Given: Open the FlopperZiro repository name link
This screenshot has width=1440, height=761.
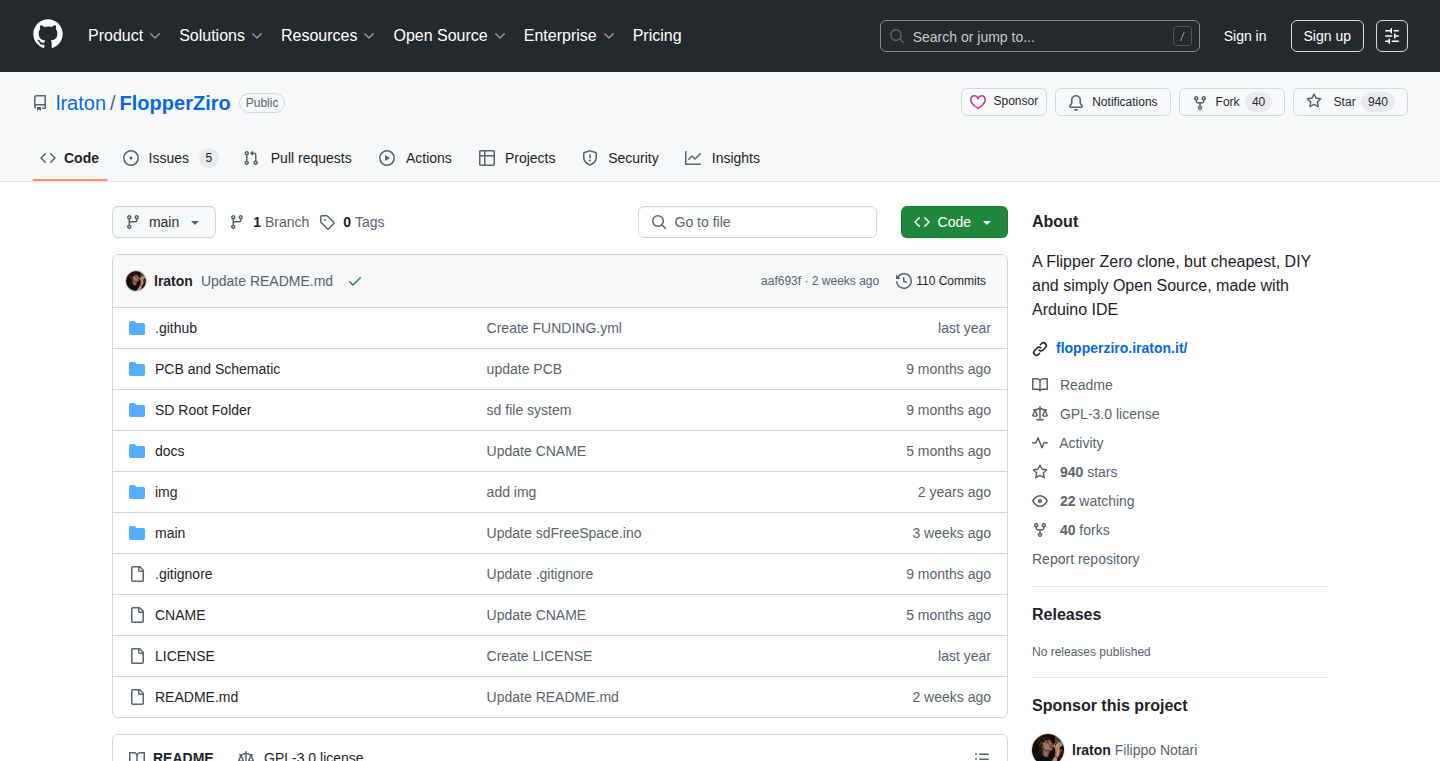Looking at the screenshot, I should [175, 103].
